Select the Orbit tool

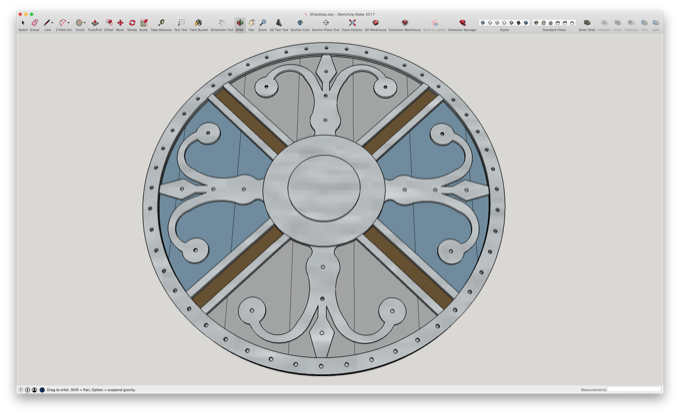(240, 23)
